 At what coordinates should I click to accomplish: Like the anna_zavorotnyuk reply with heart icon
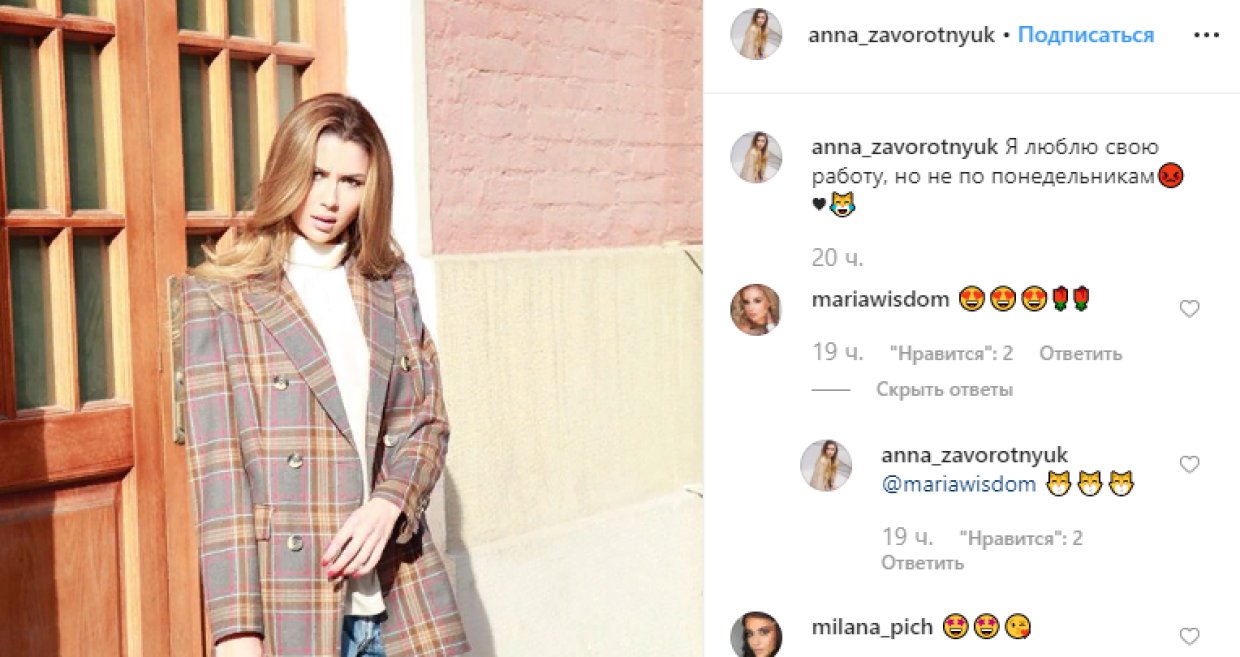click(1189, 465)
